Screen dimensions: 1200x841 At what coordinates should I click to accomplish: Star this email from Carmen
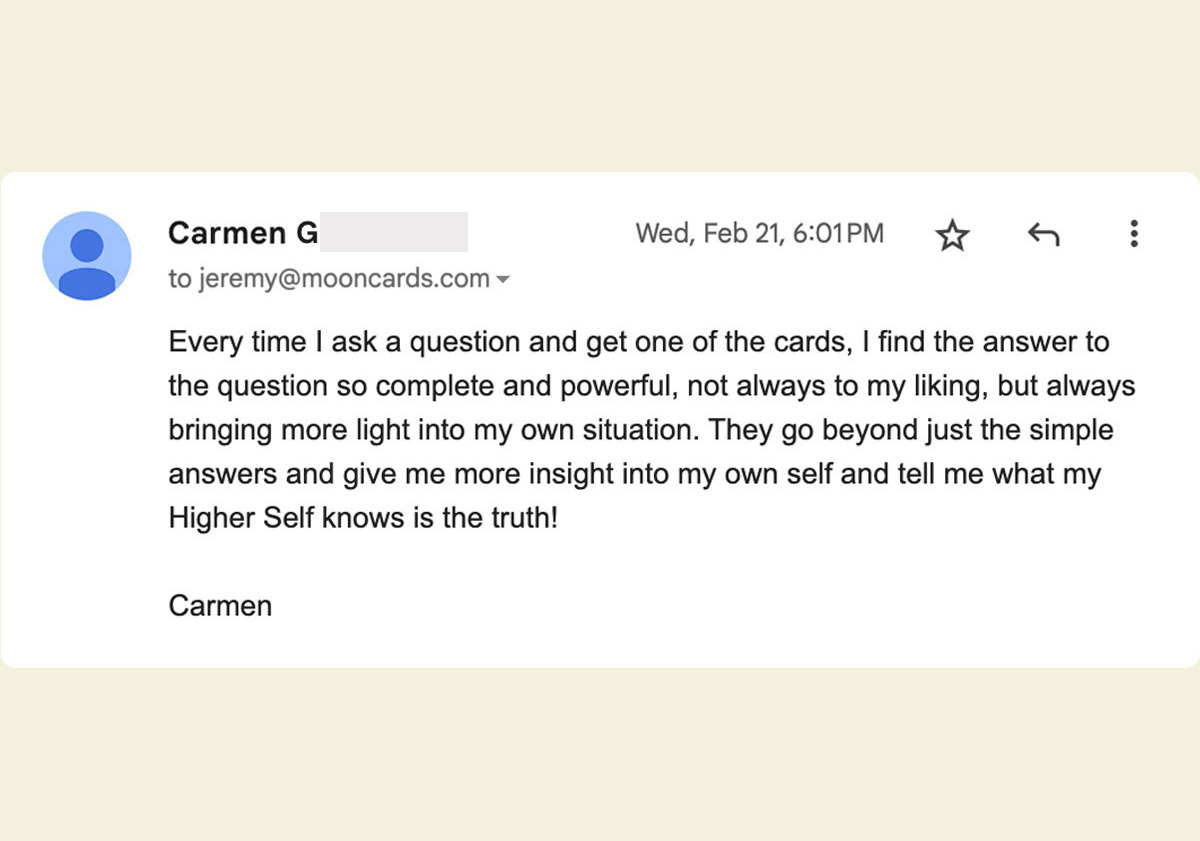[952, 235]
